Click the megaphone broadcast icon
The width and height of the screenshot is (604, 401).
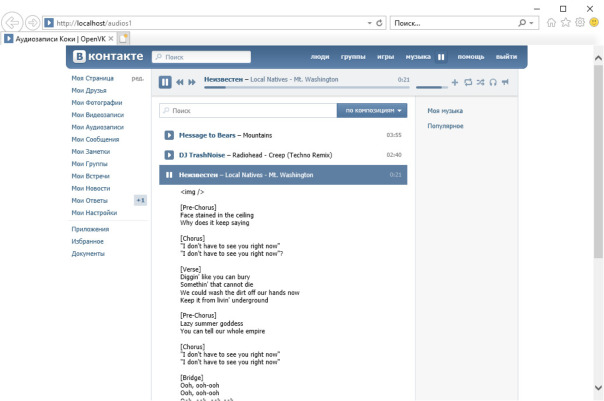pyautogui.click(x=505, y=82)
